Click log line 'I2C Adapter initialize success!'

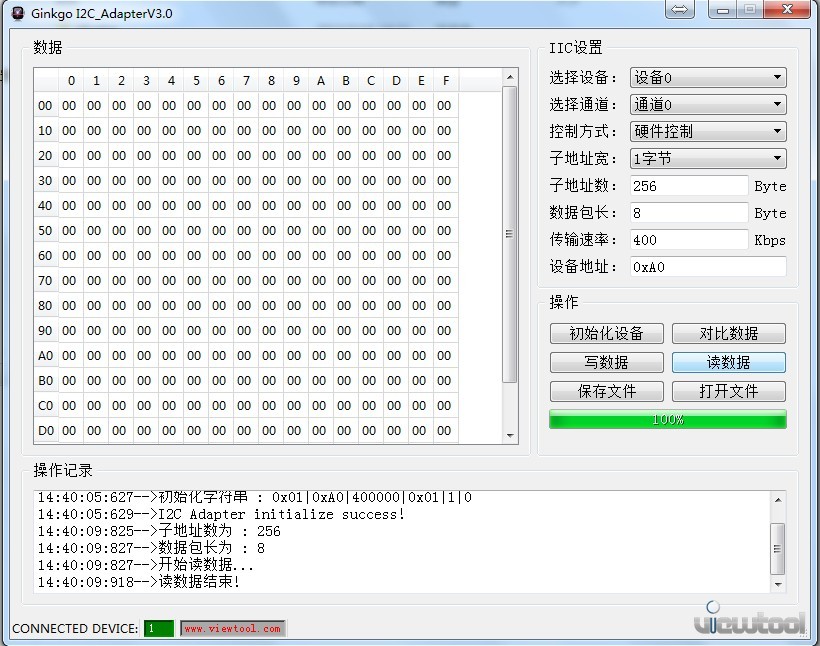pyautogui.click(x=282, y=514)
